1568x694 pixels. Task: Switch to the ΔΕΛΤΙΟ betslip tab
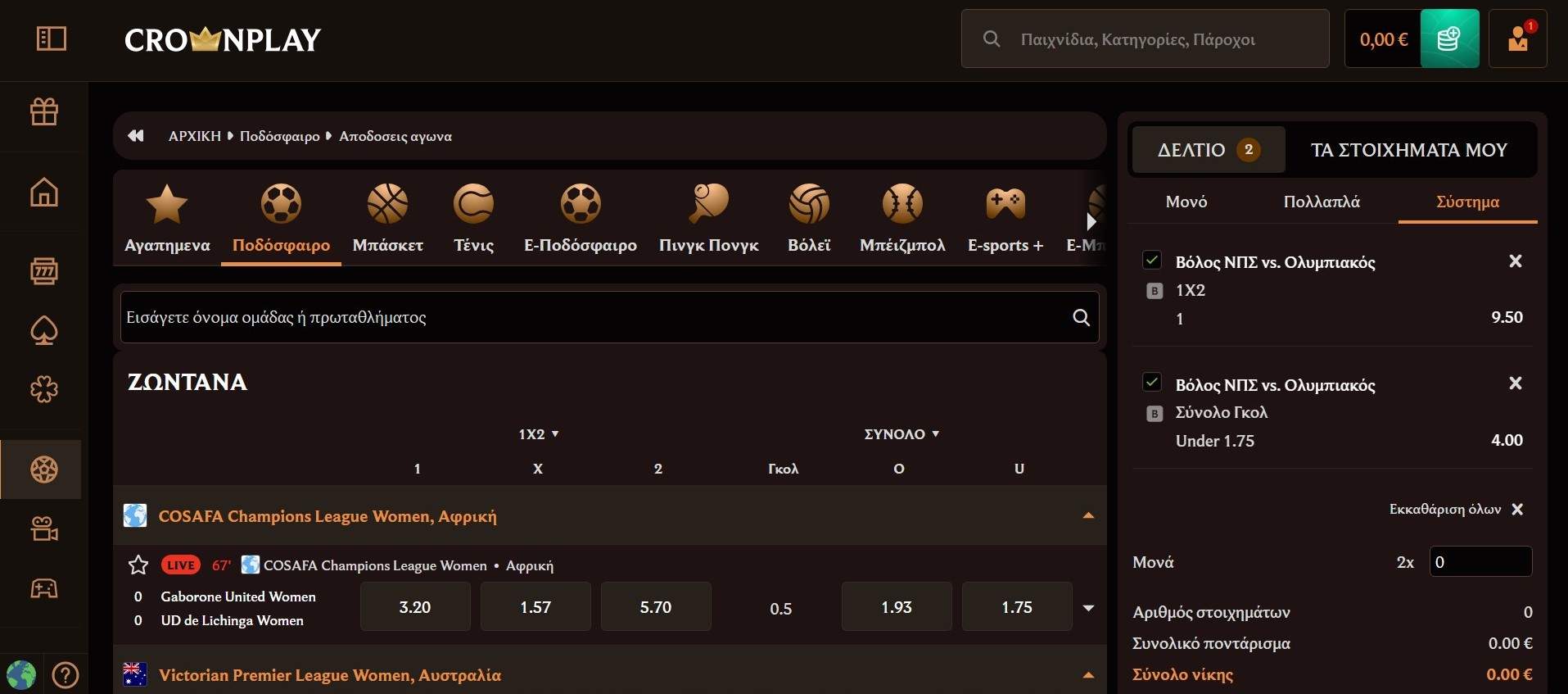[1209, 150]
